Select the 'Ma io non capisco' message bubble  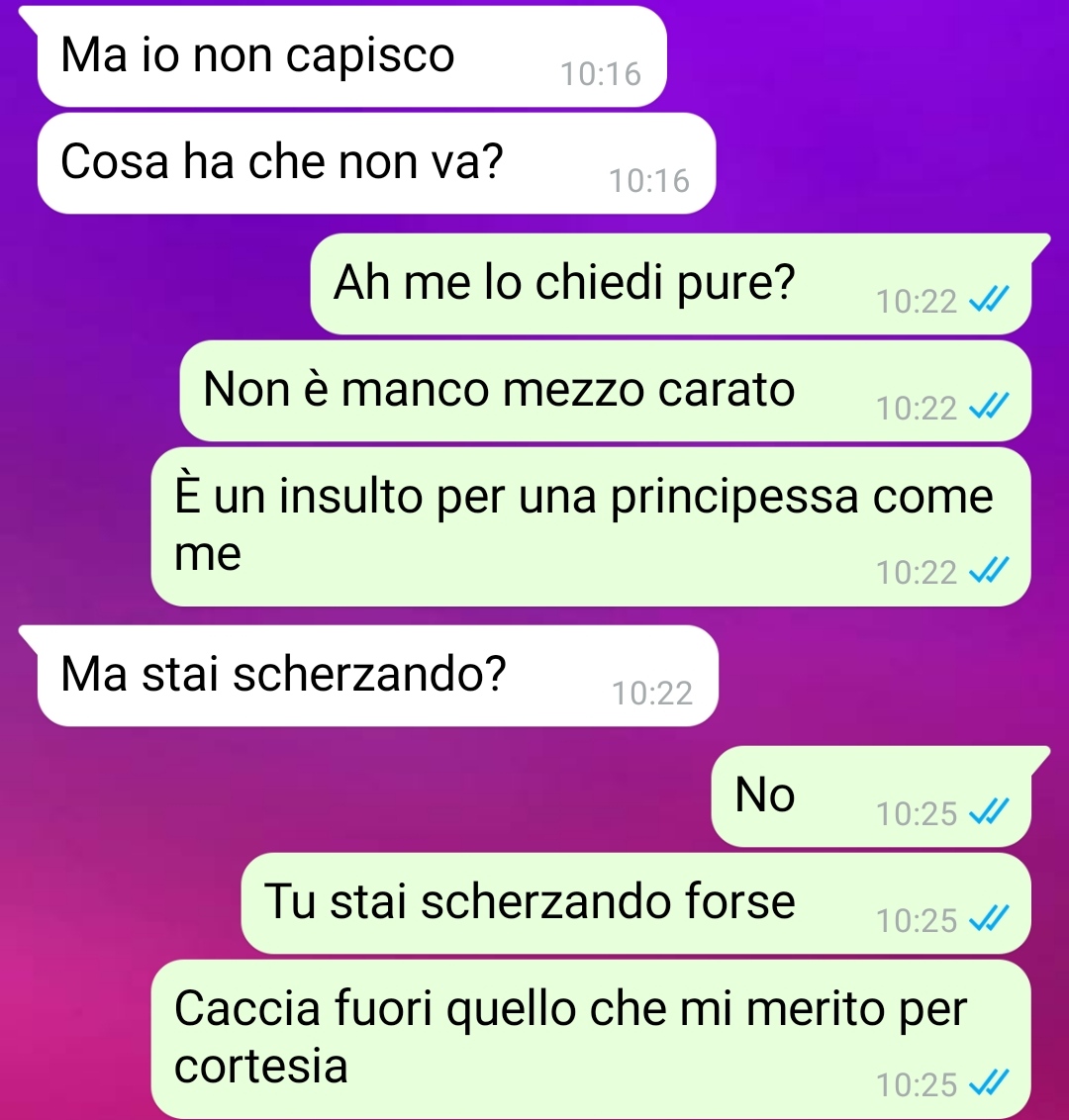pyautogui.click(x=351, y=57)
